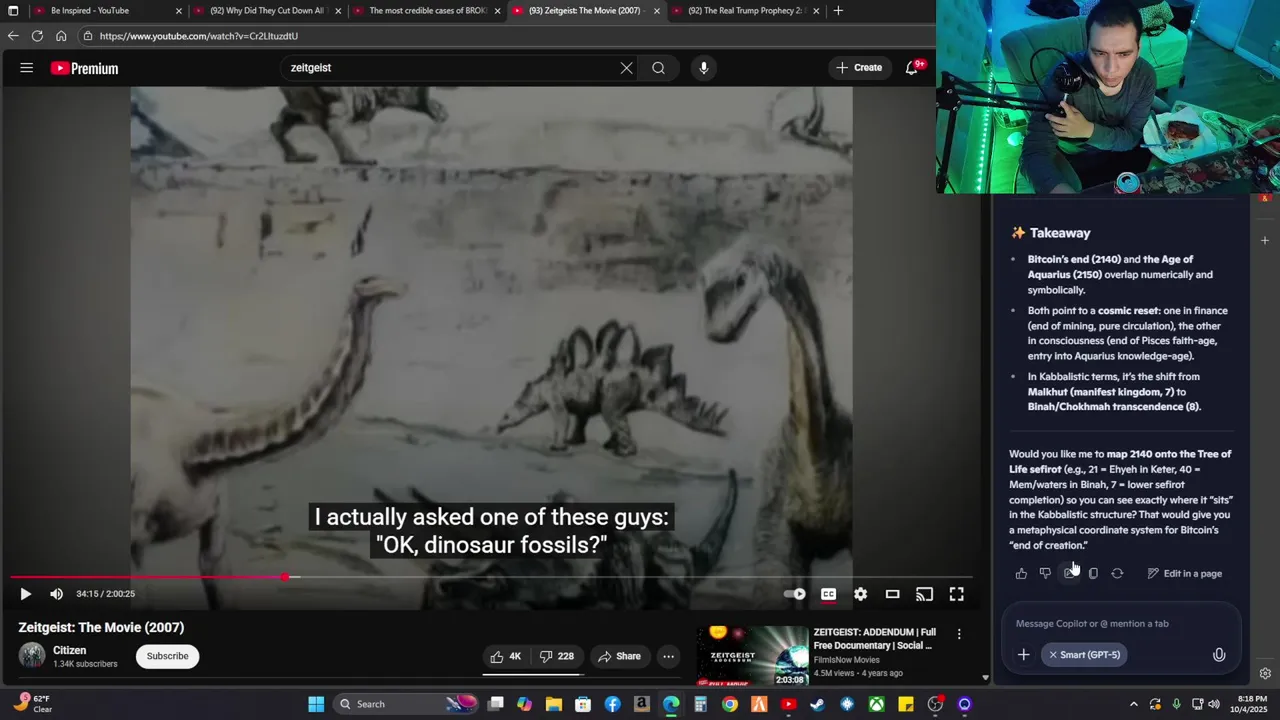
Task: Close the Zeitgeist: The Movie tab
Action: 657,11
